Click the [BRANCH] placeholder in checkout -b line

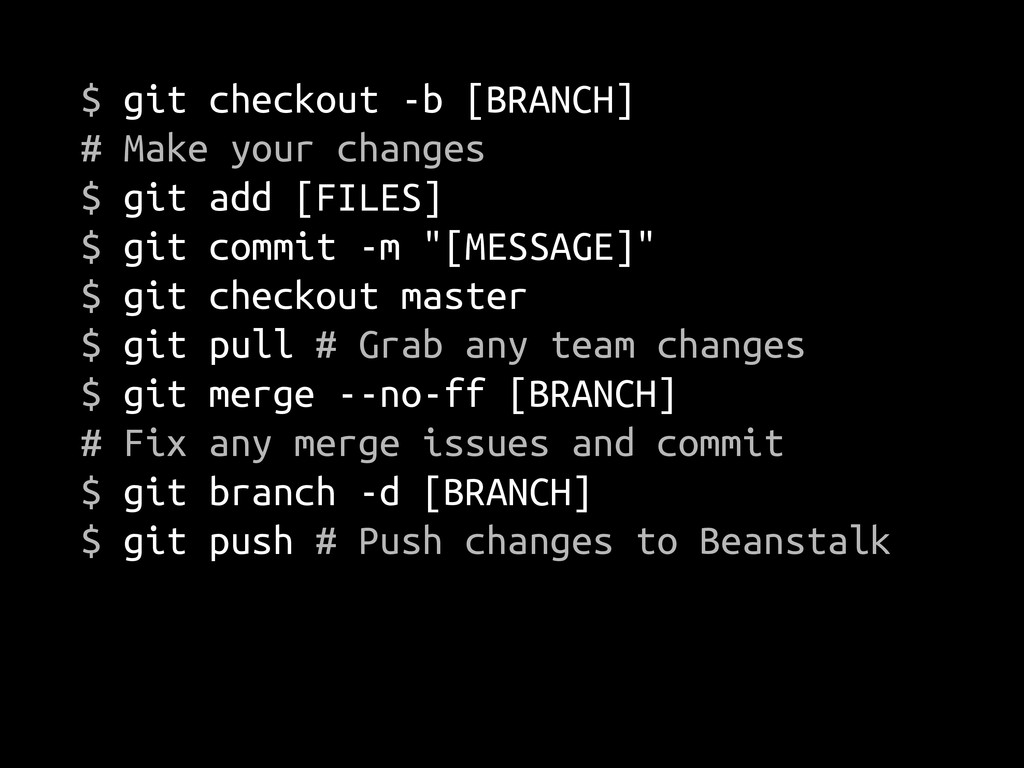(x=551, y=100)
